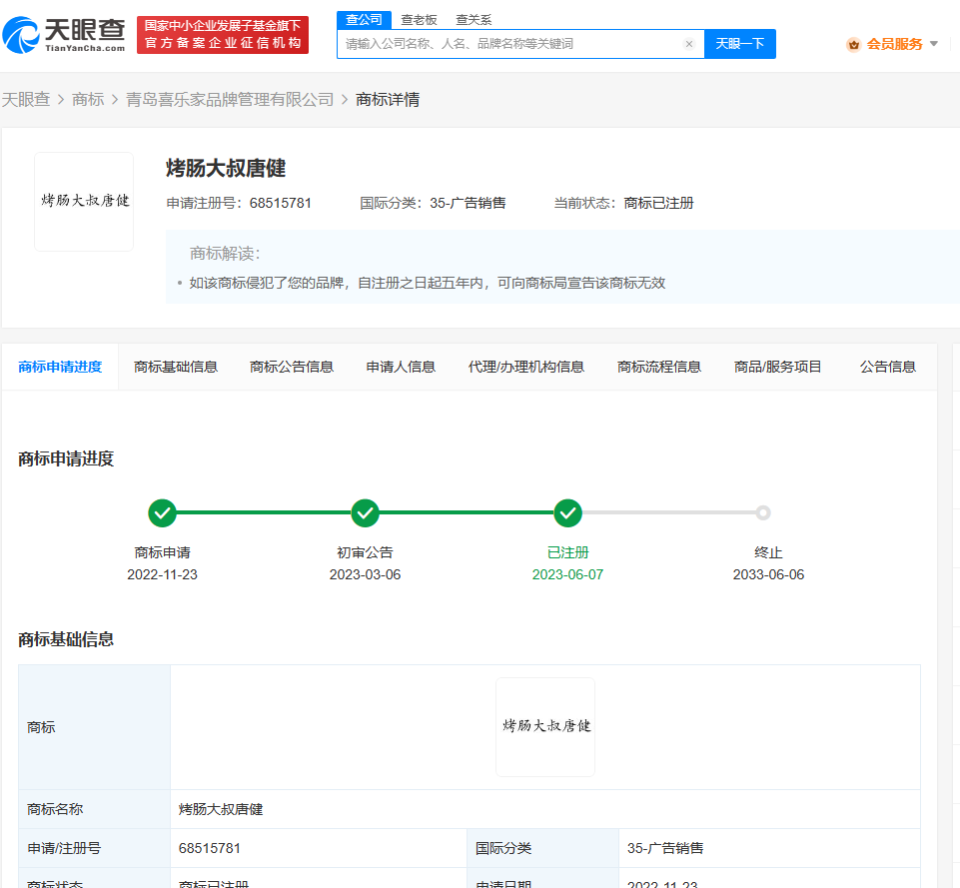Click the 烤肠大叔唐健 trademark thumbnail image
The image size is (960, 888).
click(x=84, y=201)
